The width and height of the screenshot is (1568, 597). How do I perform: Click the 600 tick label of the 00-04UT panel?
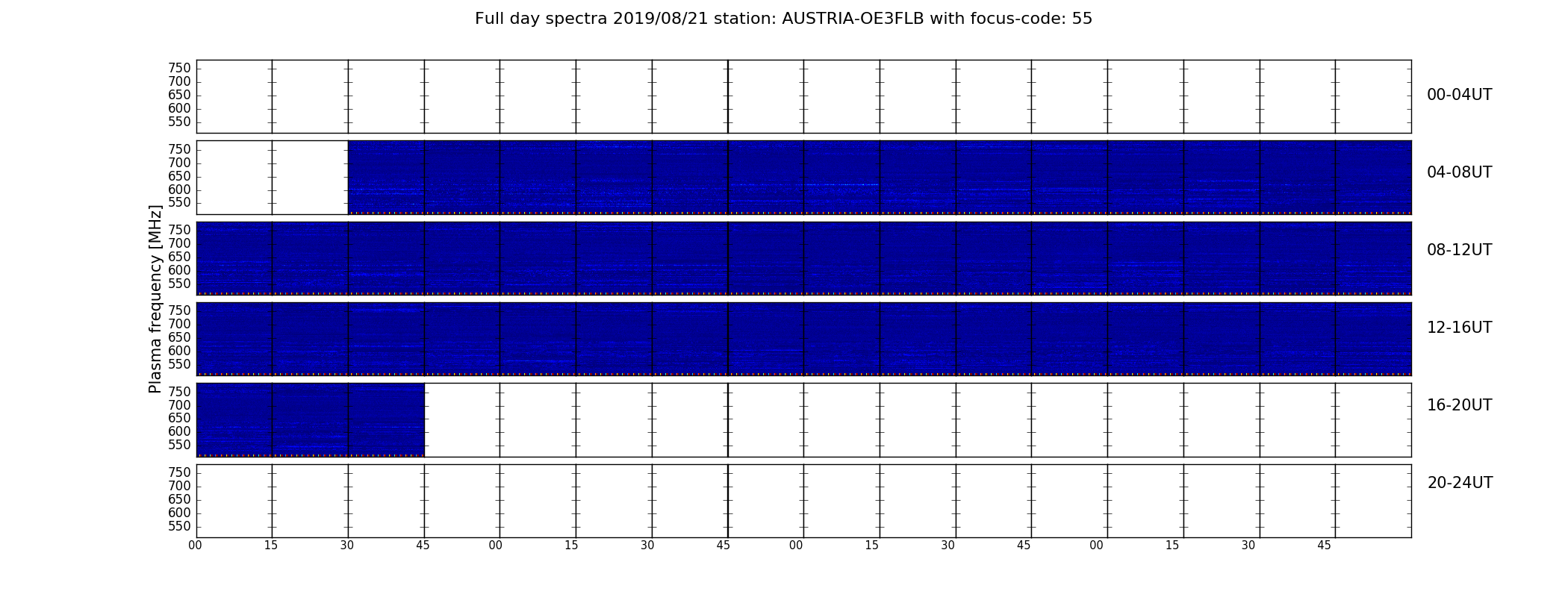(x=179, y=109)
